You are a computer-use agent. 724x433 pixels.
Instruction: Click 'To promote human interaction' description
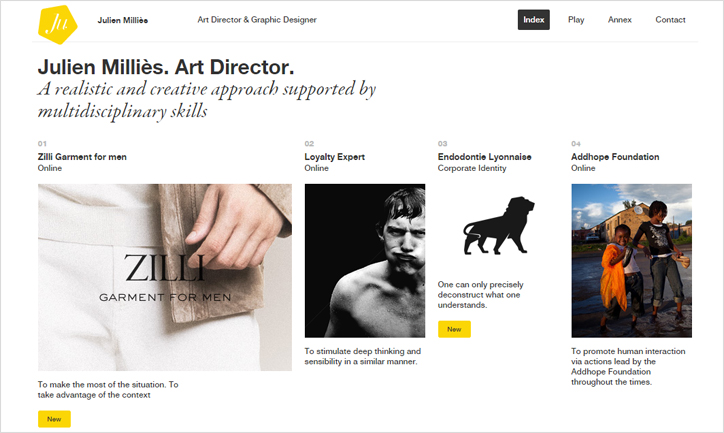pyautogui.click(x=628, y=367)
